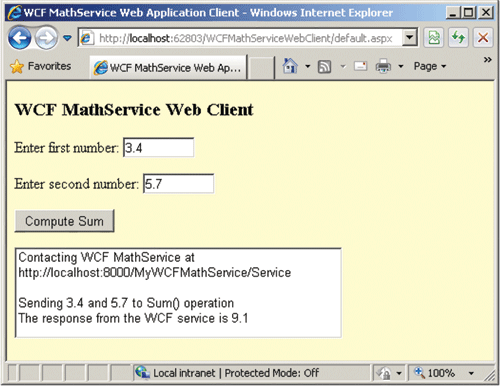Image resolution: width=500 pixels, height=386 pixels.
Task: Click the second number input field
Action: coord(179,183)
